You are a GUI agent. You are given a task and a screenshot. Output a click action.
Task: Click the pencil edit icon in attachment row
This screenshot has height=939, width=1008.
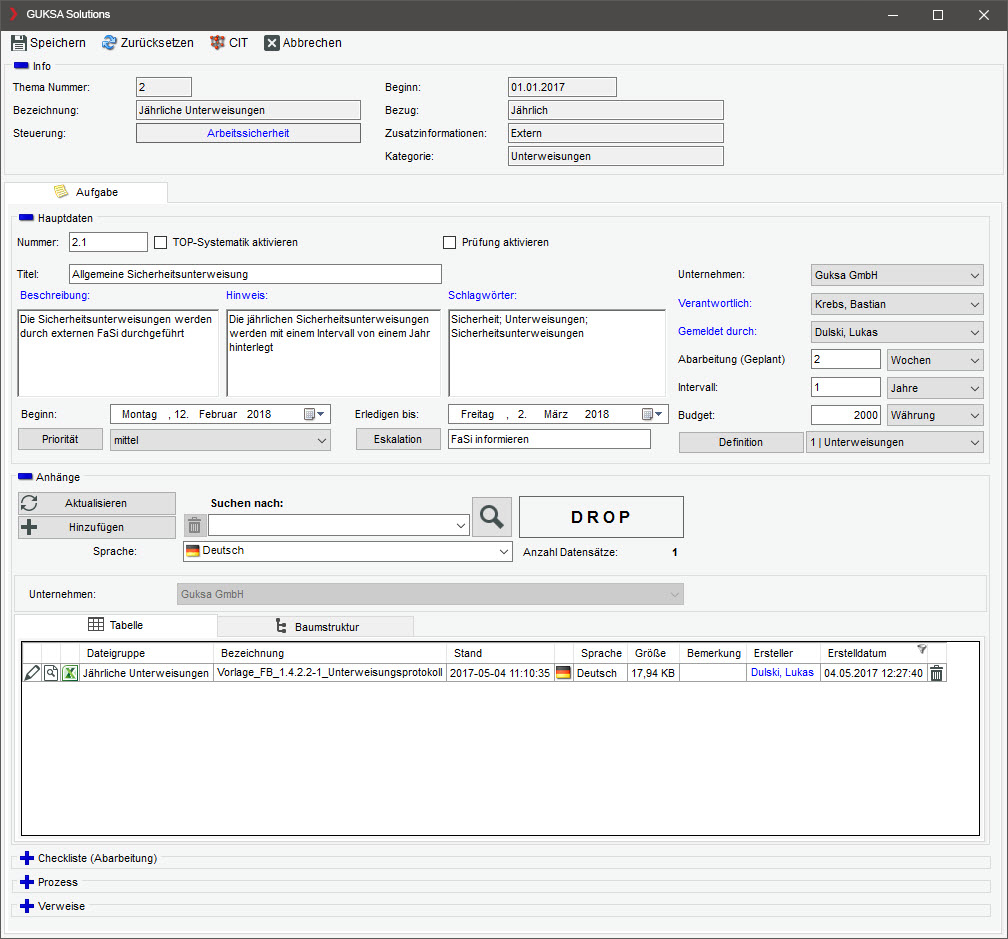(x=32, y=673)
